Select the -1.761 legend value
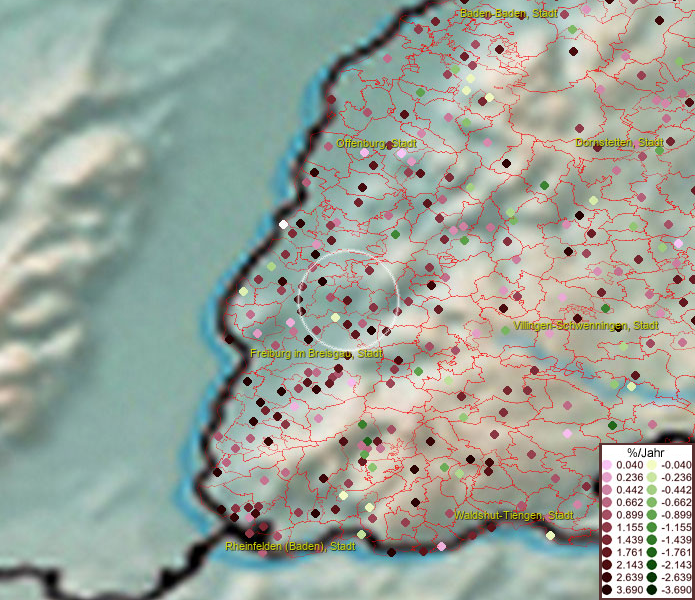 tap(676, 553)
